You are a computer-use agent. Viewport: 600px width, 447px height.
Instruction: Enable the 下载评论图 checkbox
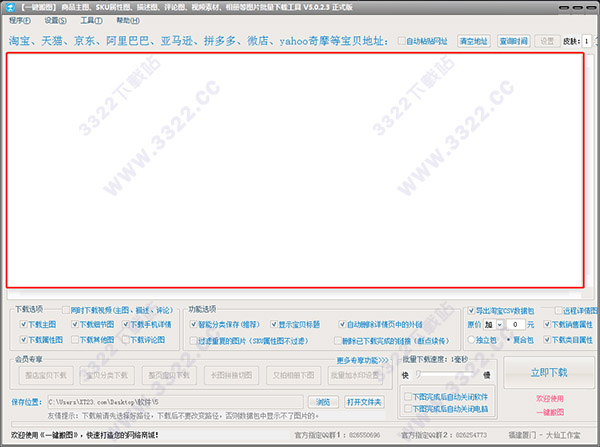coord(126,339)
